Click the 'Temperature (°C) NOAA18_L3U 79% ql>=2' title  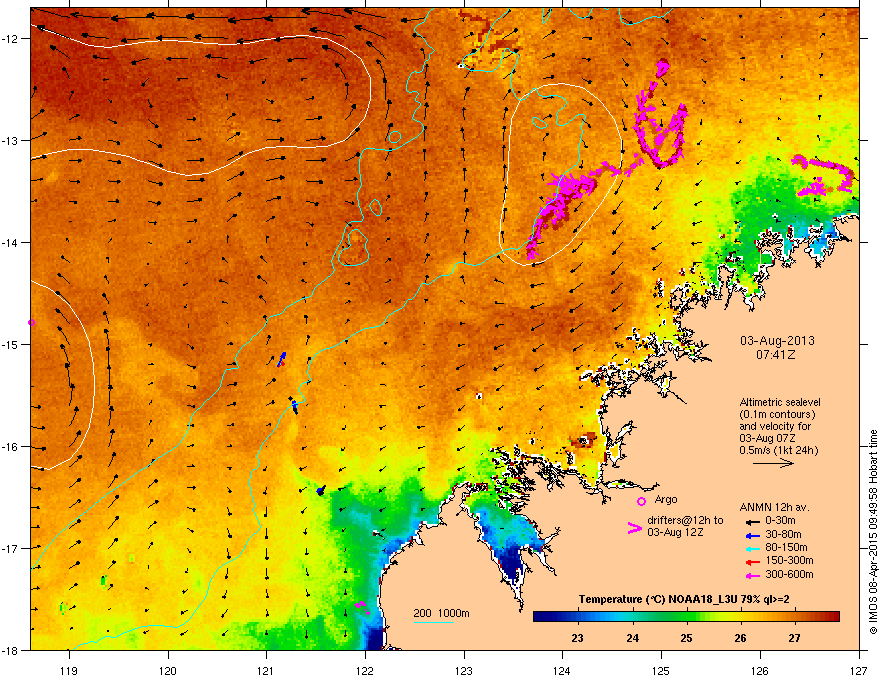pyautogui.click(x=684, y=599)
